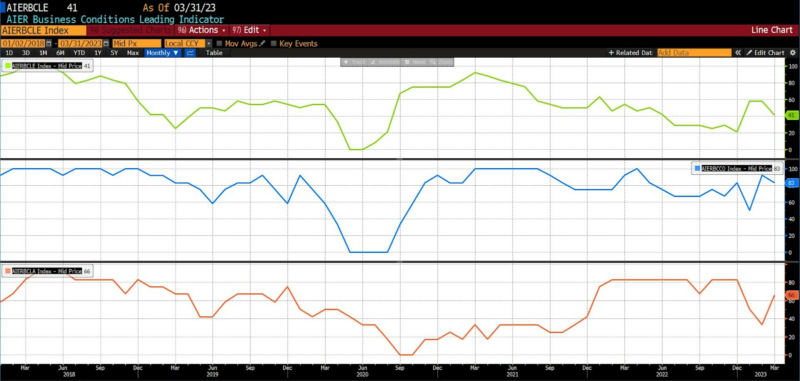
Task: Click the green AIERBCLE legend color swatch
Action: 8,65
